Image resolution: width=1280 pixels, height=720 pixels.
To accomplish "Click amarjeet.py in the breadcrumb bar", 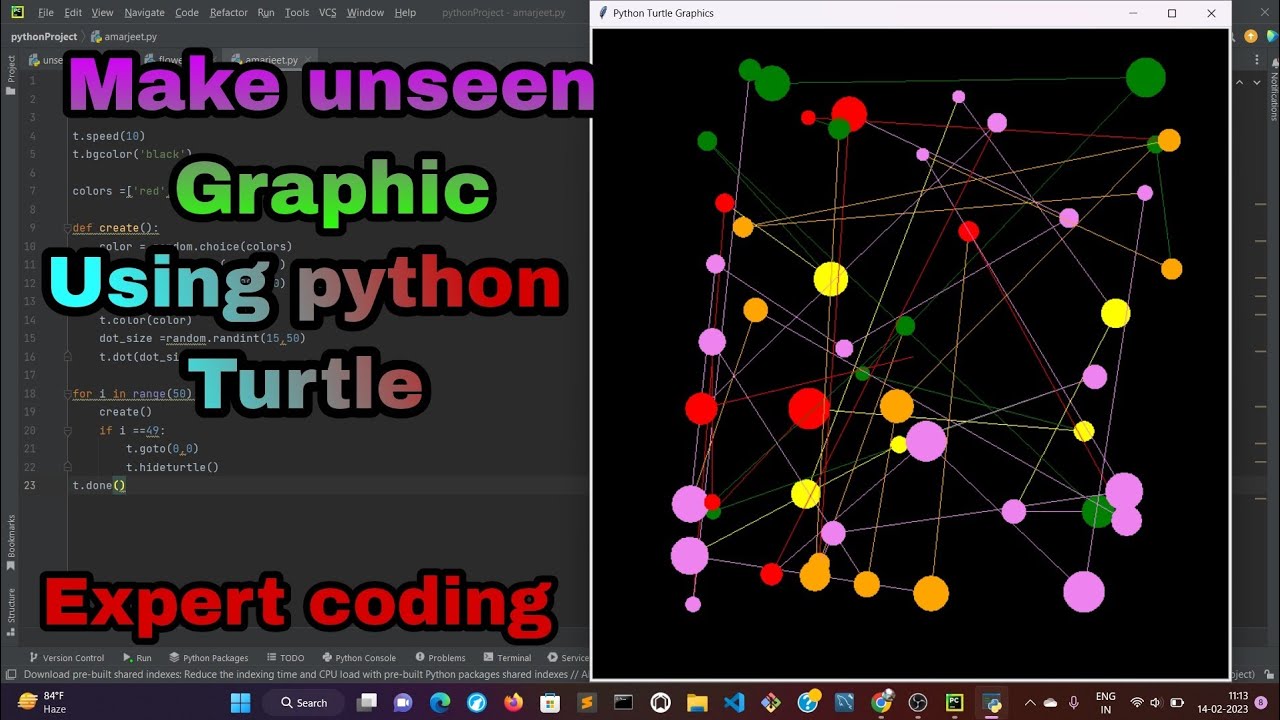I will point(124,37).
